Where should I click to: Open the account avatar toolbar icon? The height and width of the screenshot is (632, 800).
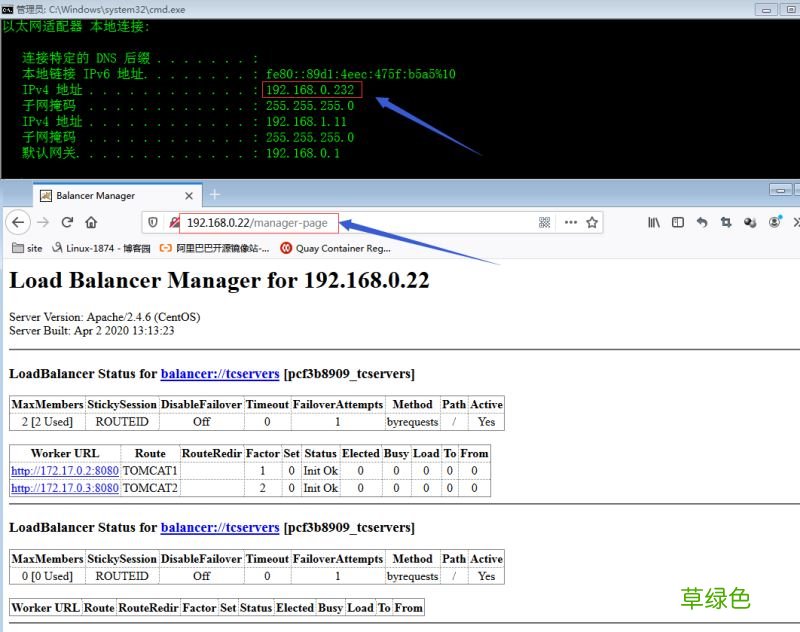(774, 221)
